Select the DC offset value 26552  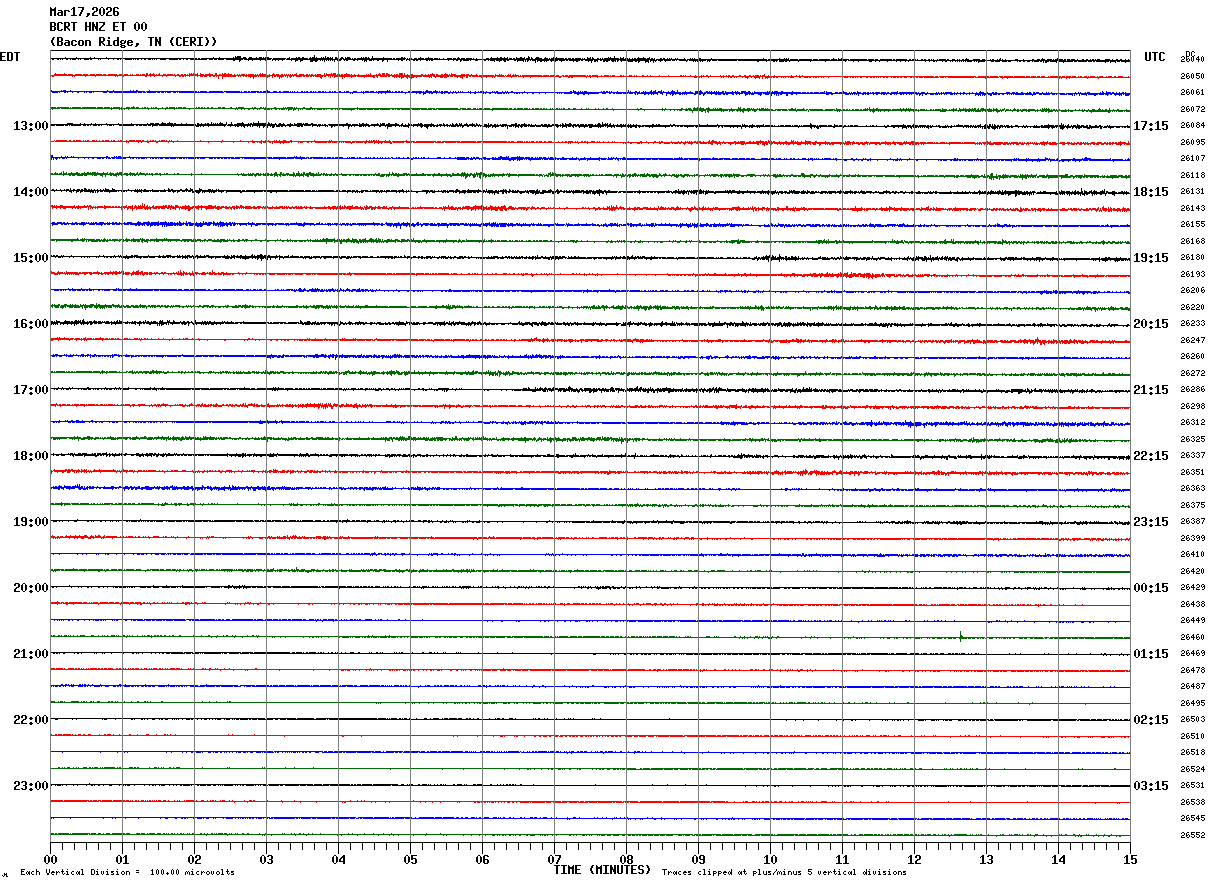1192,836
